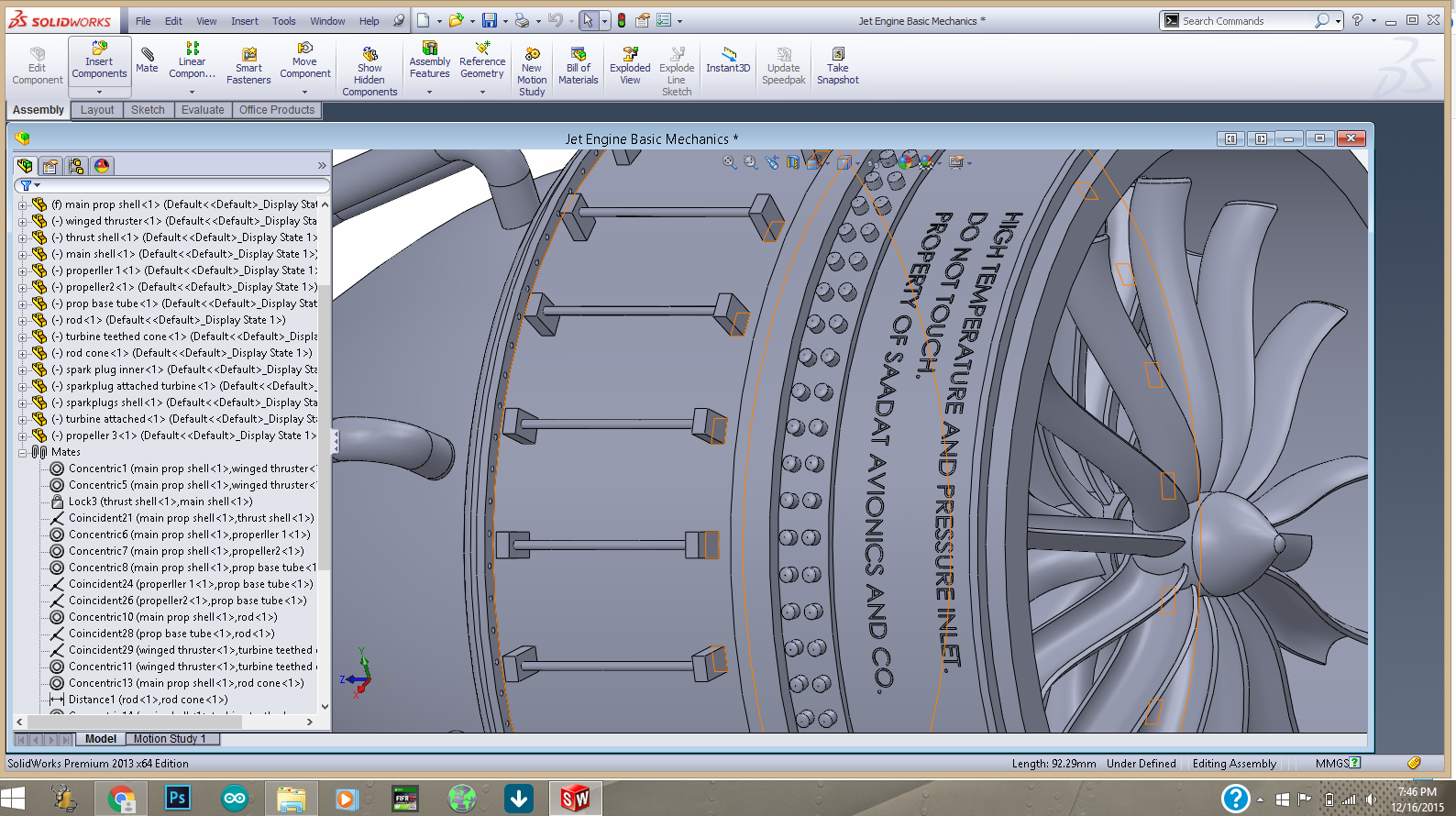
Task: Select Coincident21 mate in tree
Action: [182, 518]
